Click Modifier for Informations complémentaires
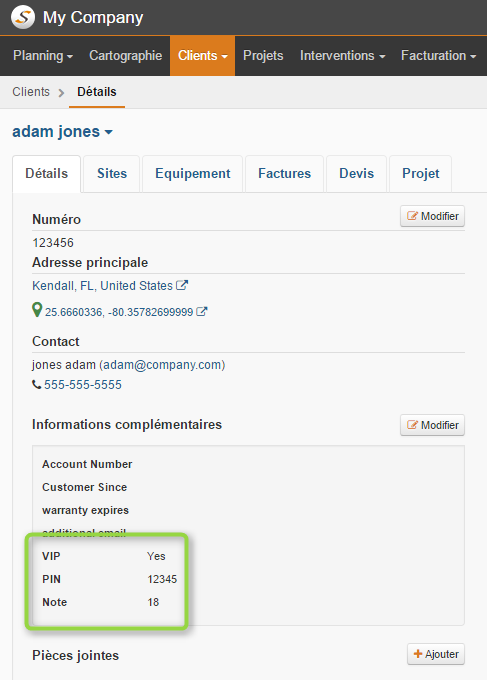Image resolution: width=487 pixels, height=680 pixels. (x=432, y=425)
